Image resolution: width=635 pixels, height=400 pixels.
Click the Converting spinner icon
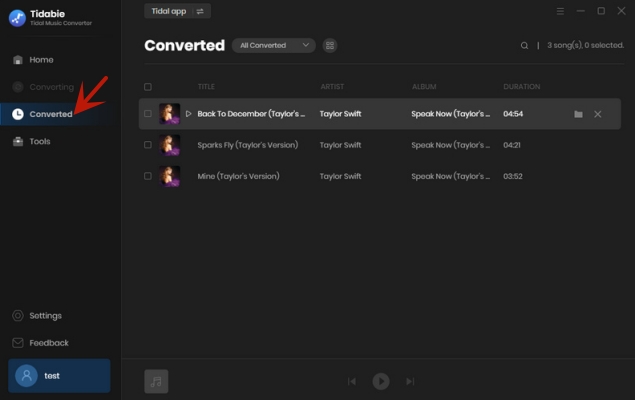[17, 87]
